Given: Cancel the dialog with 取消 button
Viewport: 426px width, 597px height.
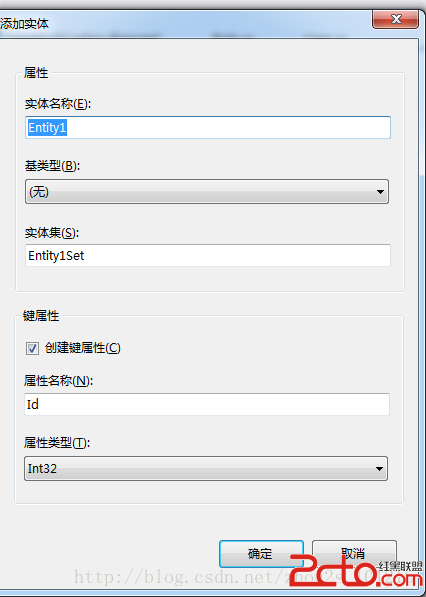Looking at the screenshot, I should [x=354, y=554].
